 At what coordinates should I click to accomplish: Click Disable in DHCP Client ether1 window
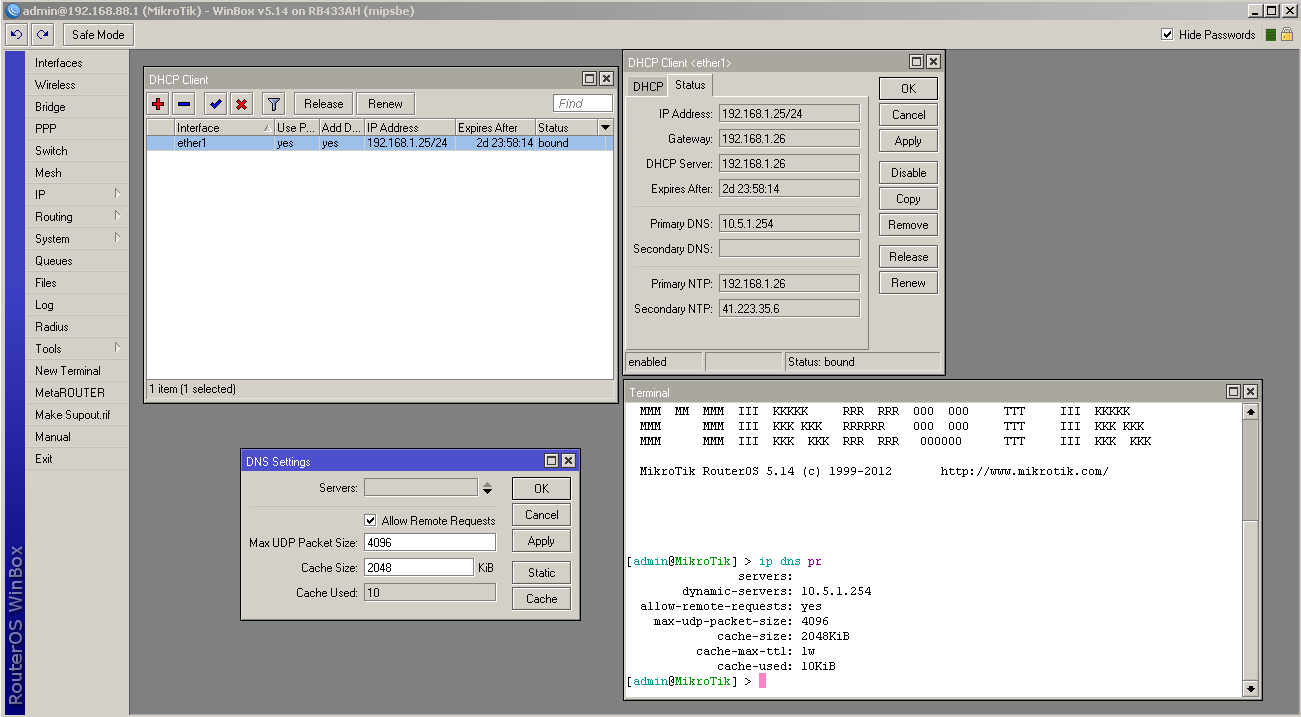tap(908, 173)
